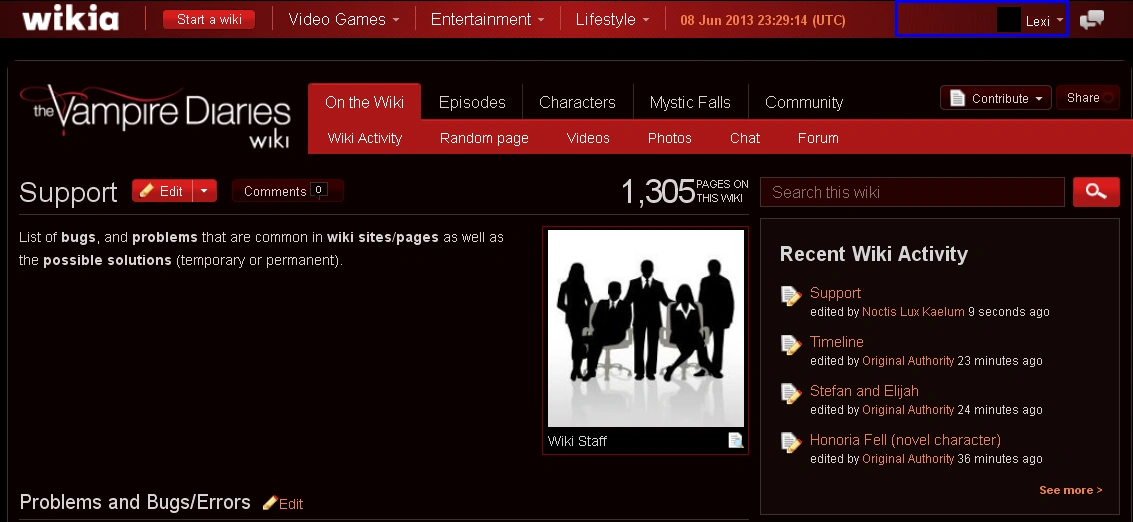Open Honoria Fell (novel character) link

905,440
